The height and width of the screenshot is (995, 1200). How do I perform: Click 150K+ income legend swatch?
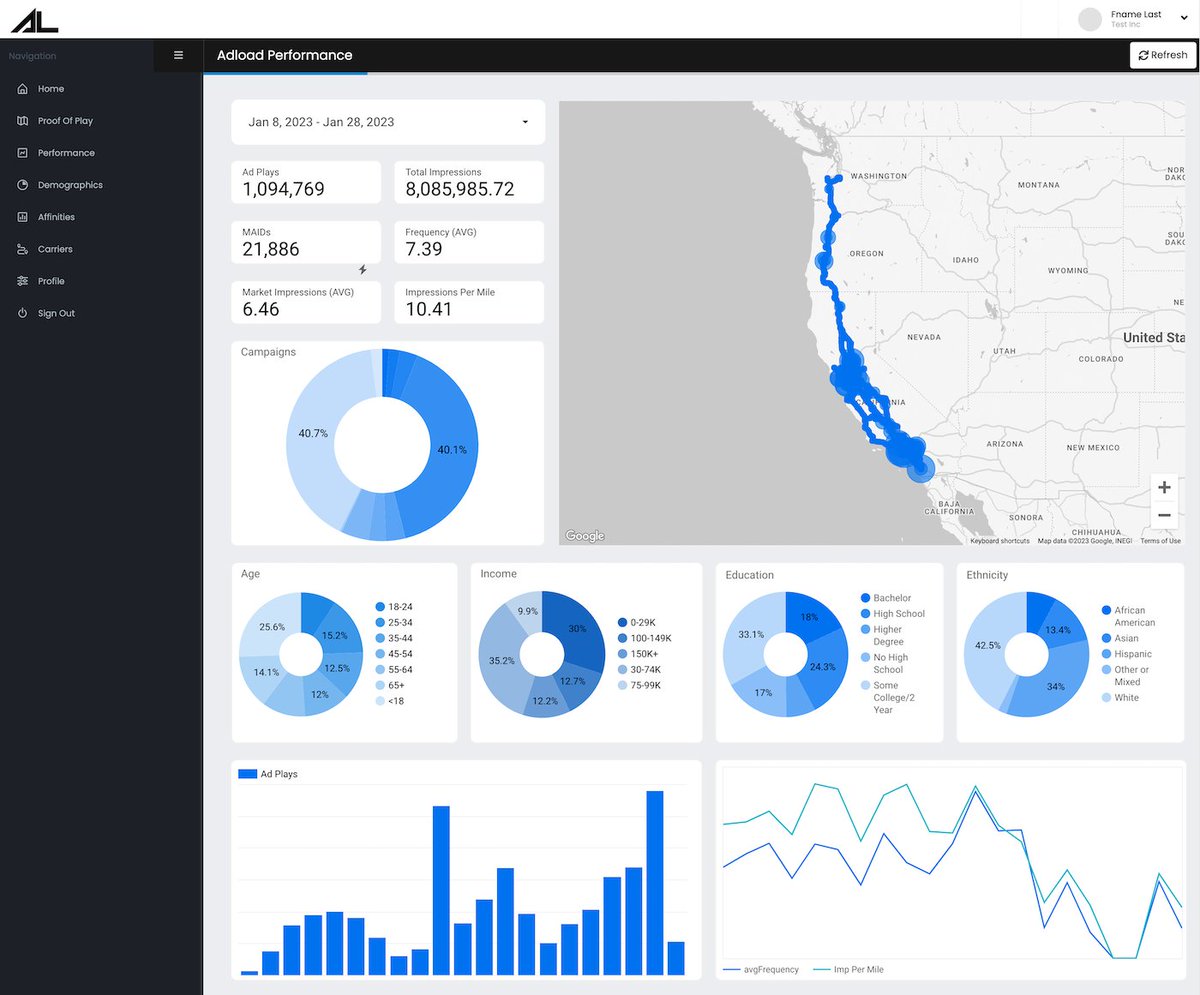622,654
